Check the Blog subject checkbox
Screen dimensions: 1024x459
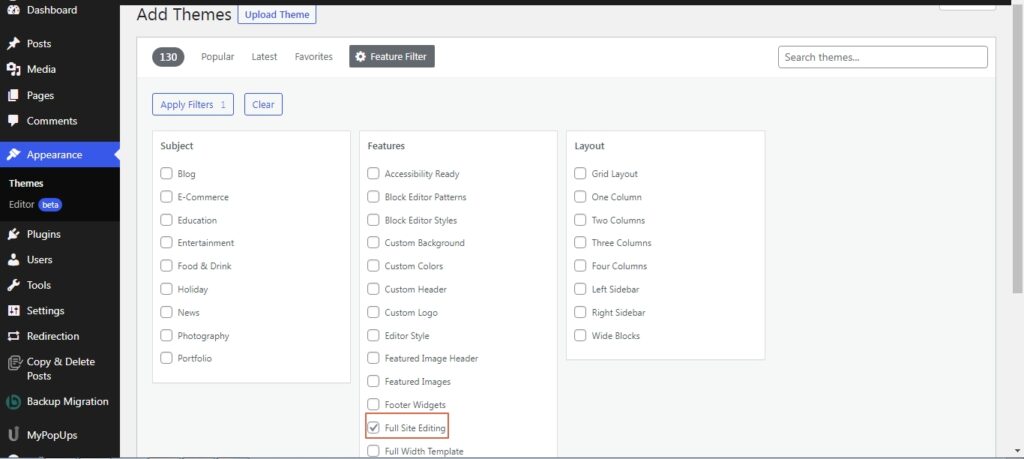(167, 174)
